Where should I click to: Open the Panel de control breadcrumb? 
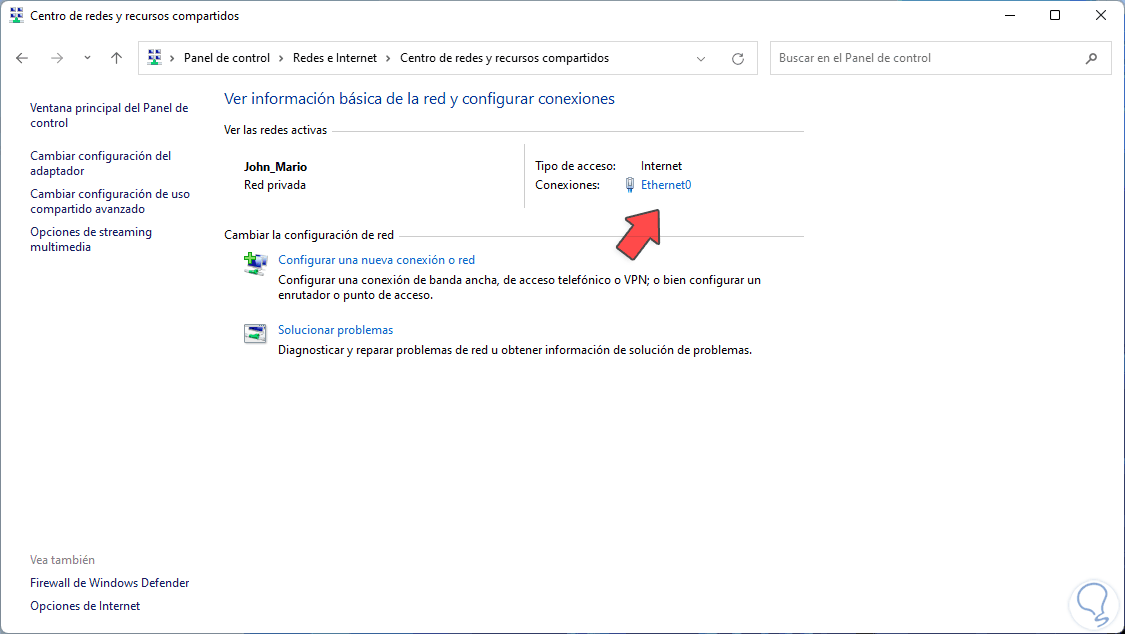227,58
